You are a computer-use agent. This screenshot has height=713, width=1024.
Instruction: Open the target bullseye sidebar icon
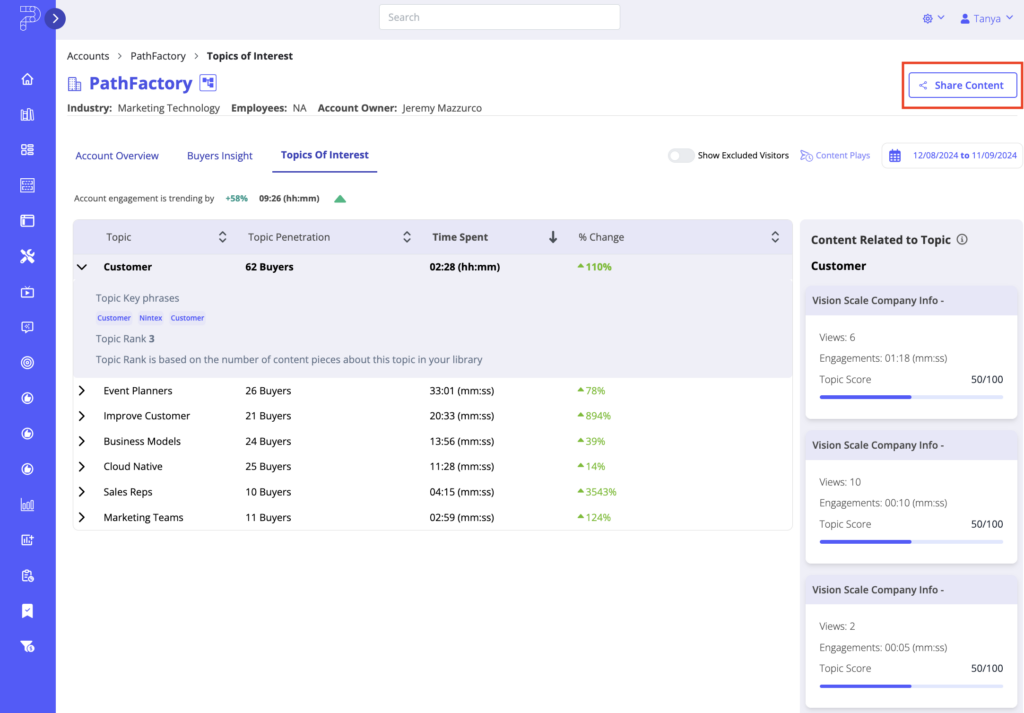pyautogui.click(x=27, y=363)
